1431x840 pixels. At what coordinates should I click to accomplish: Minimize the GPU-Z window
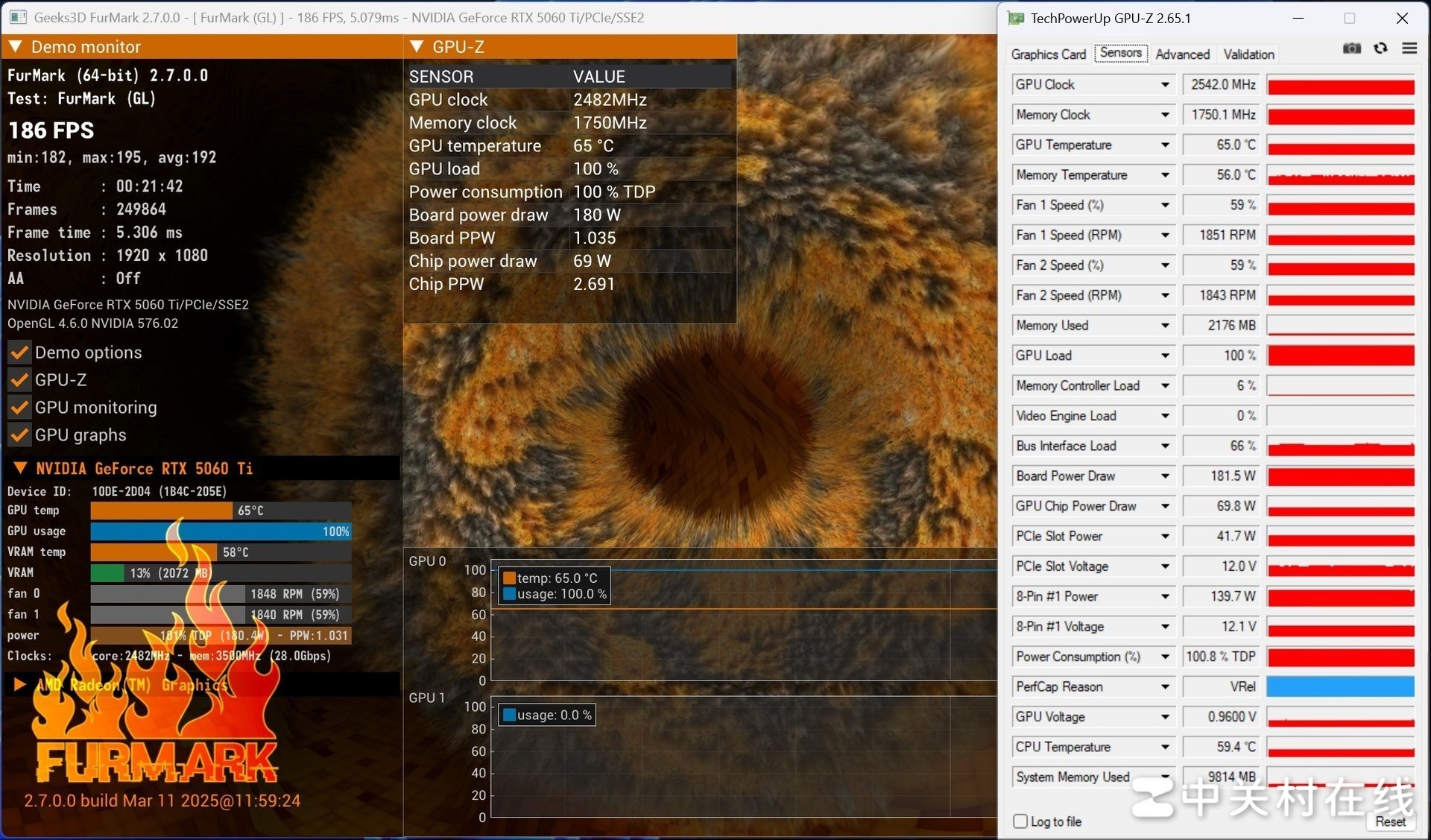[1298, 18]
